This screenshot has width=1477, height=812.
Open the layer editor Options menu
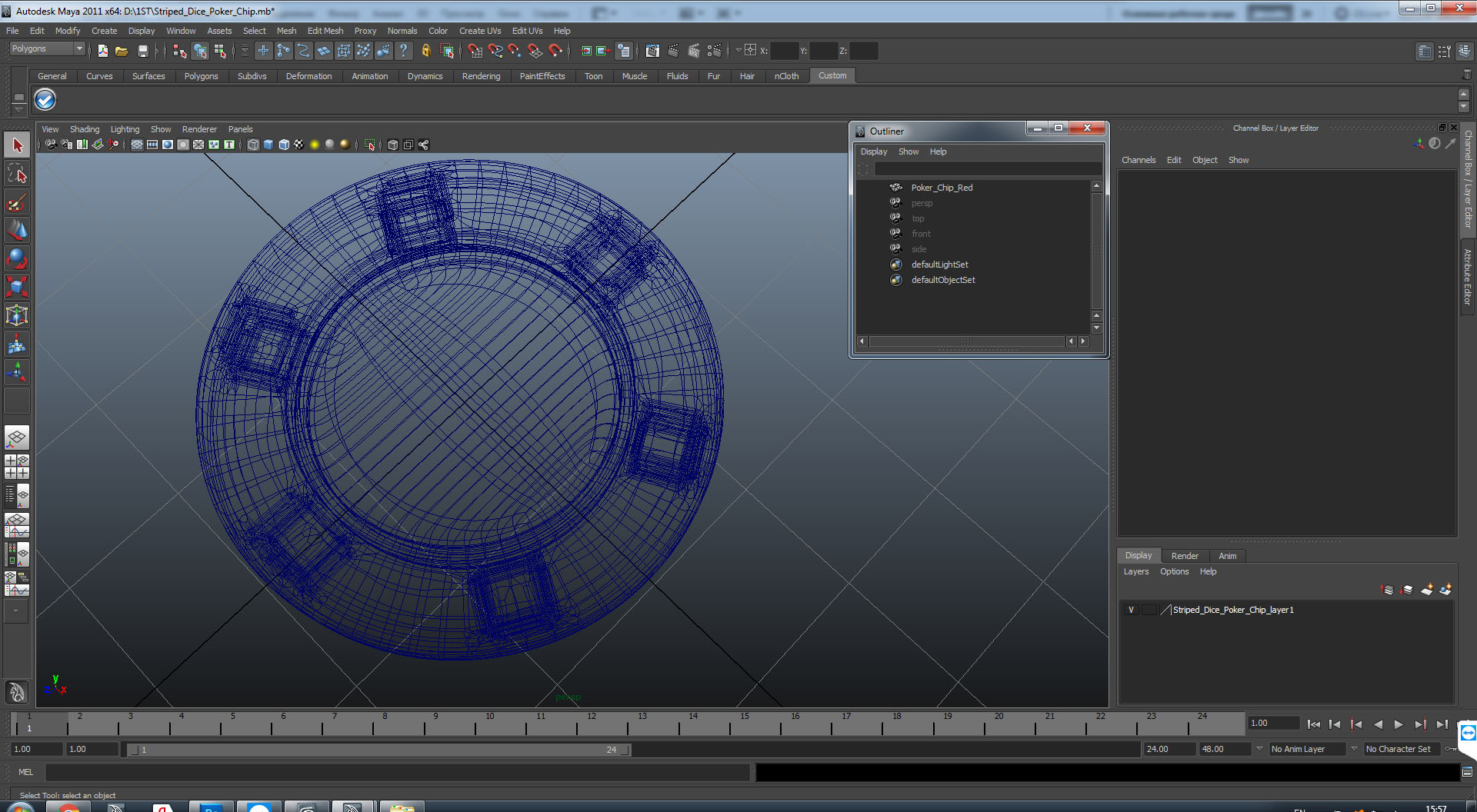[x=1174, y=571]
